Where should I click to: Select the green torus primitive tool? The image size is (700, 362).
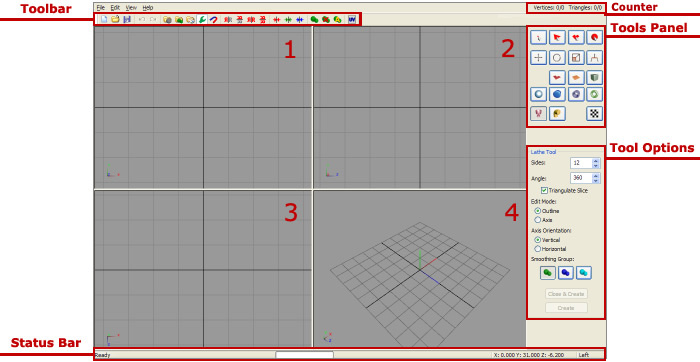coord(594,94)
